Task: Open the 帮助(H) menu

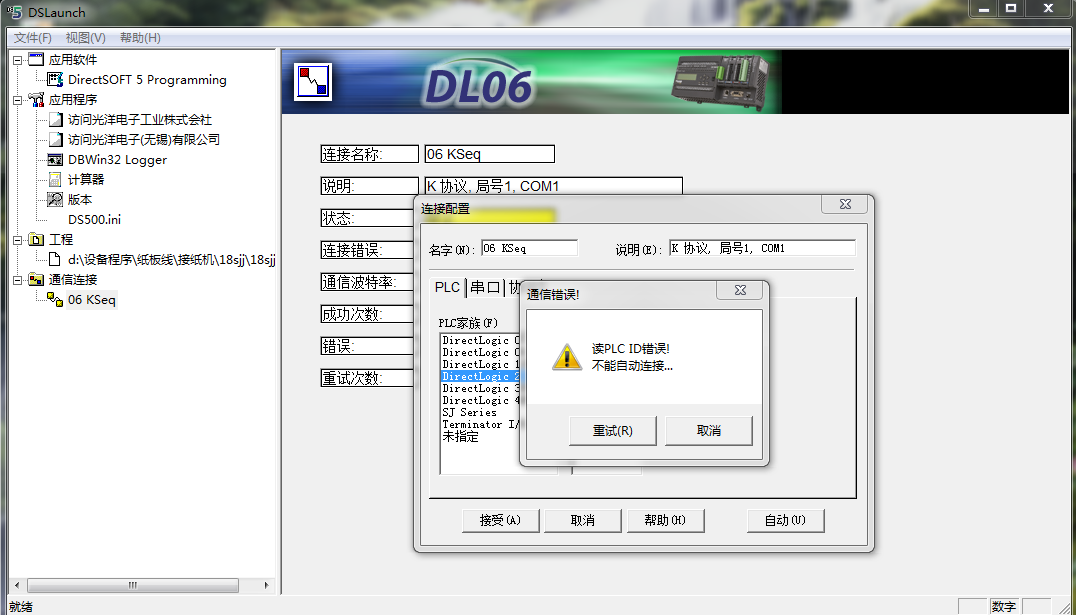Action: (140, 38)
